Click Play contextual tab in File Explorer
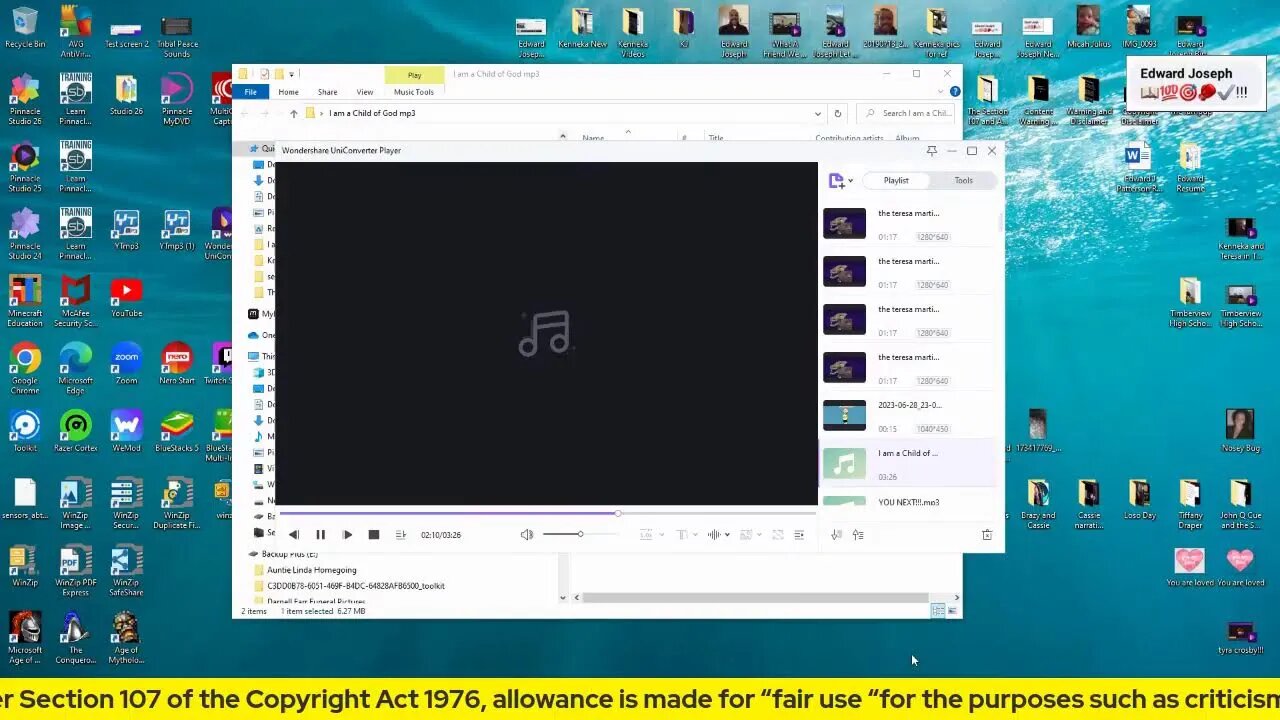Image resolution: width=1280 pixels, height=720 pixels. (414, 75)
